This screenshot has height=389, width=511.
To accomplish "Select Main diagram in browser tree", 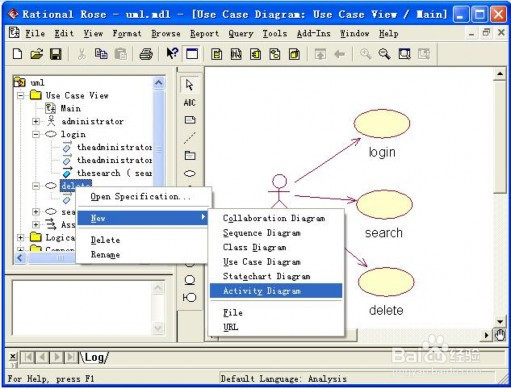I will tap(70, 109).
